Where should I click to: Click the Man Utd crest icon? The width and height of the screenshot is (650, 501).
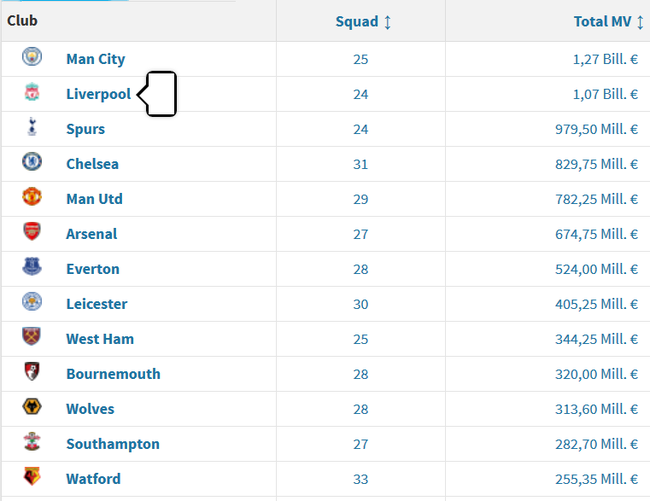(32, 197)
